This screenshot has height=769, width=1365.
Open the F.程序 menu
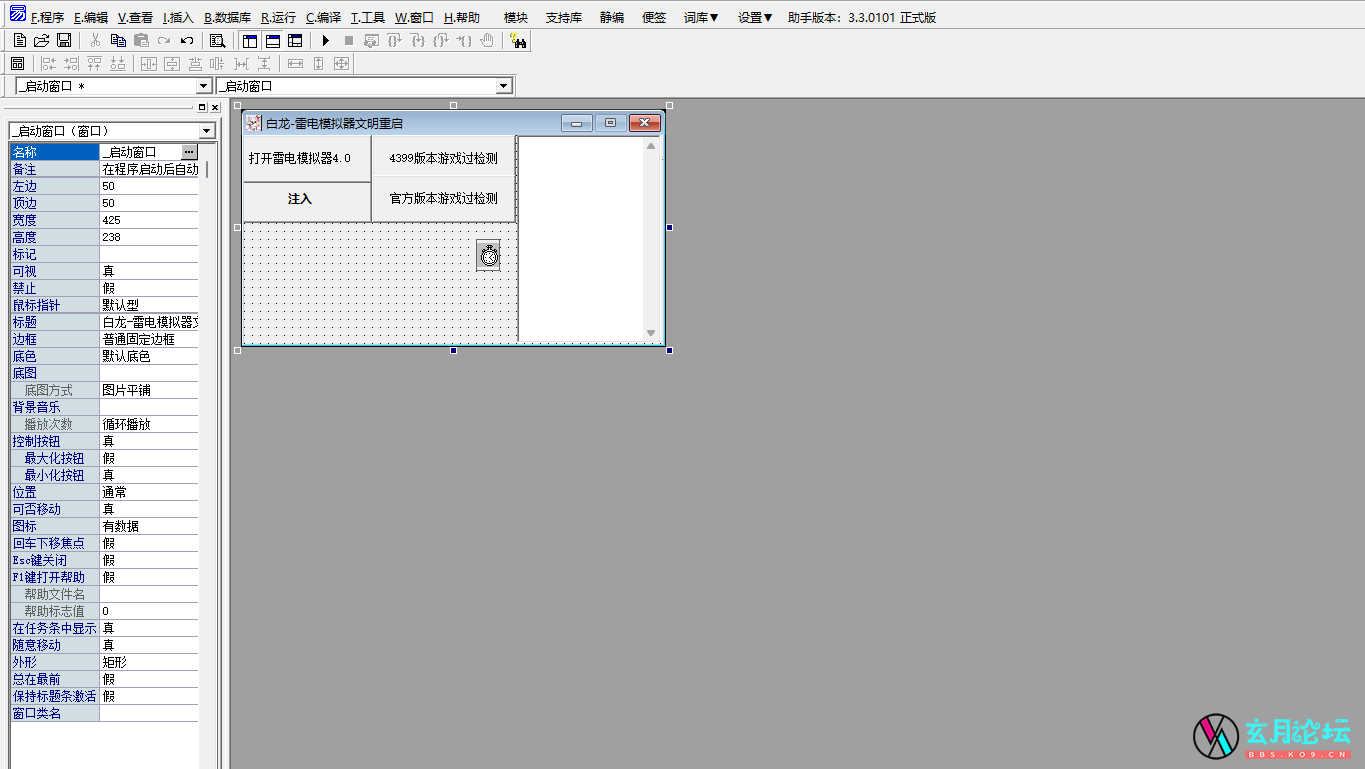pos(48,17)
